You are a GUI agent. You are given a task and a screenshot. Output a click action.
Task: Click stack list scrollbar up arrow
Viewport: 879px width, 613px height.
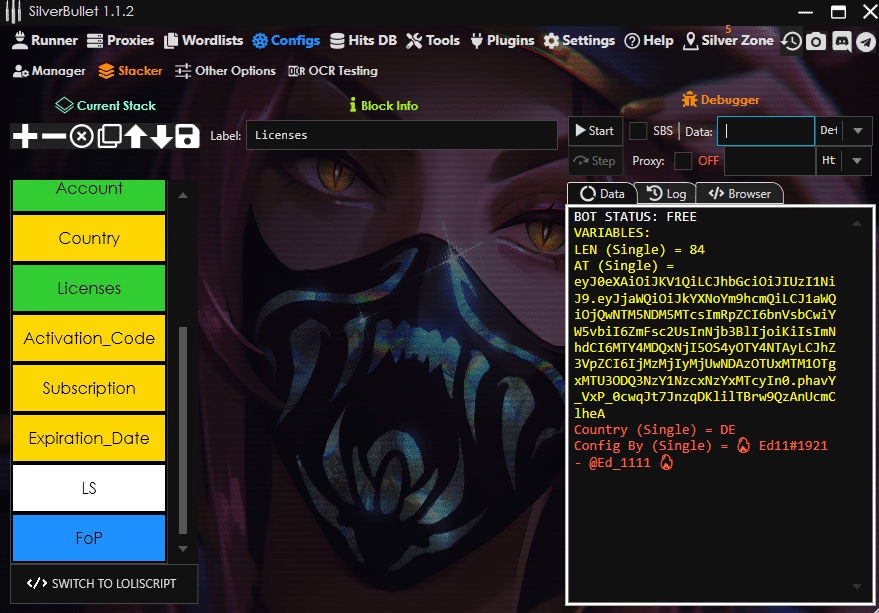point(183,196)
